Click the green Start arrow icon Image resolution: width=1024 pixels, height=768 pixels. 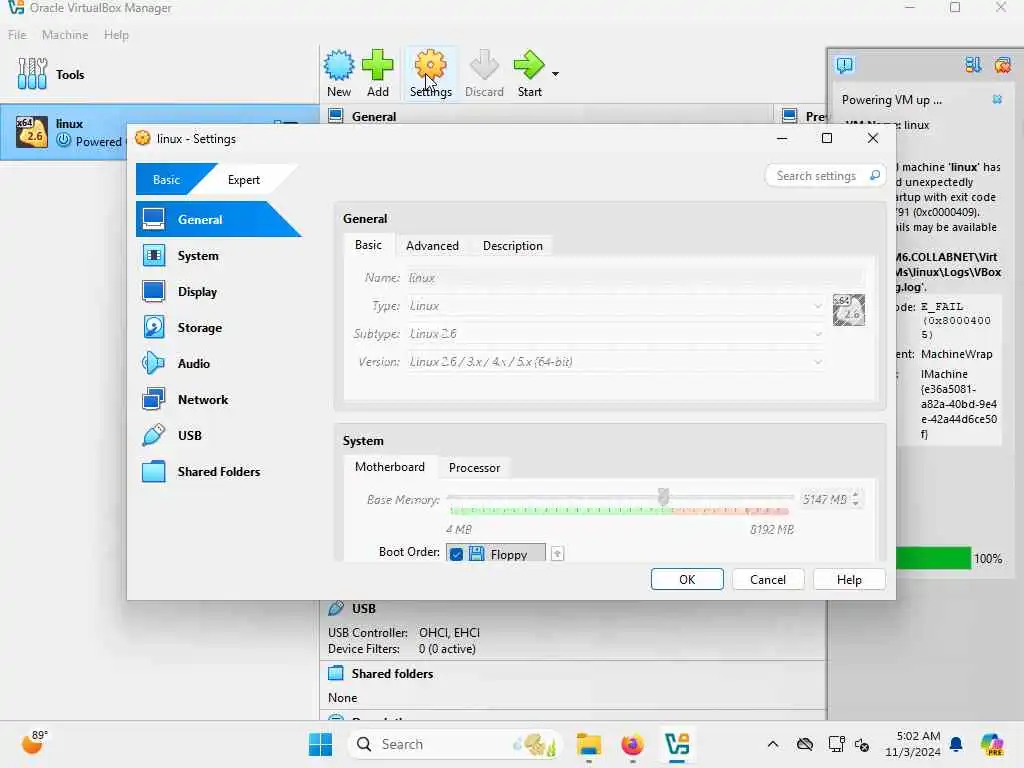pos(529,66)
